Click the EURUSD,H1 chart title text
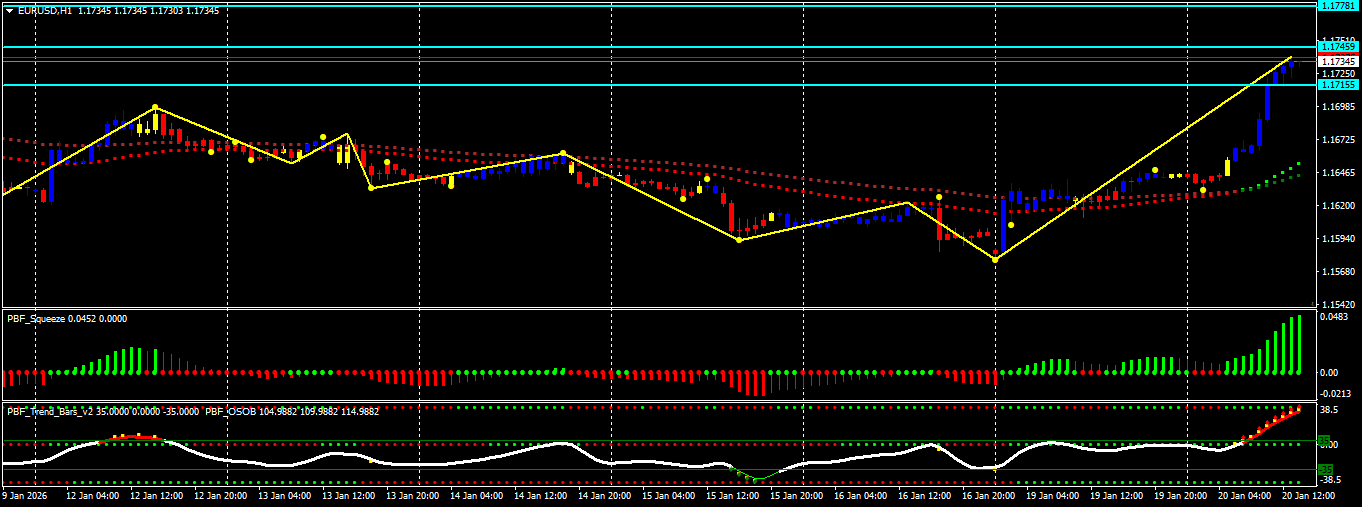Screen dimensions: 1362x507 [x=45, y=10]
